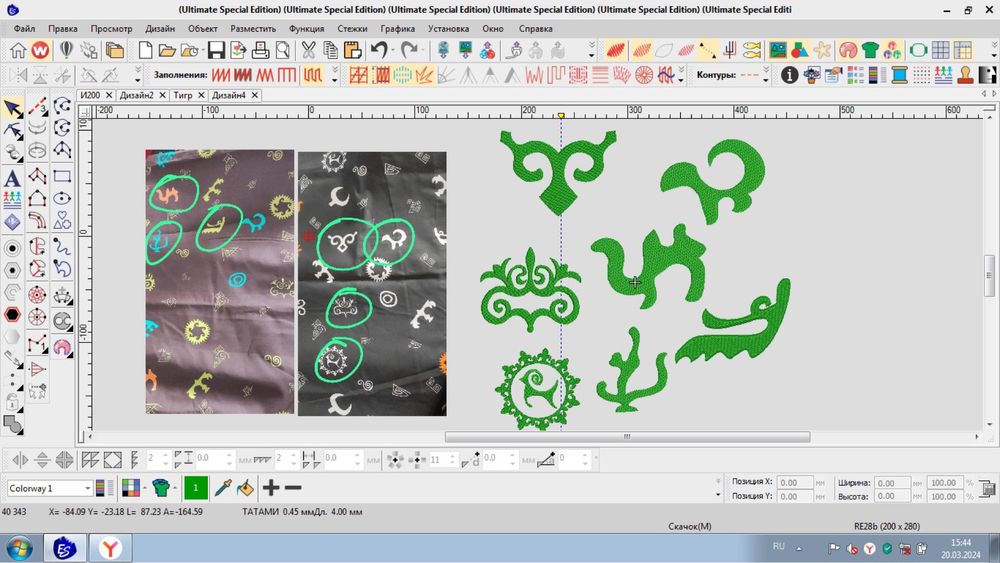
Task: Click the green T-shirt garment icon
Action: pos(871,50)
